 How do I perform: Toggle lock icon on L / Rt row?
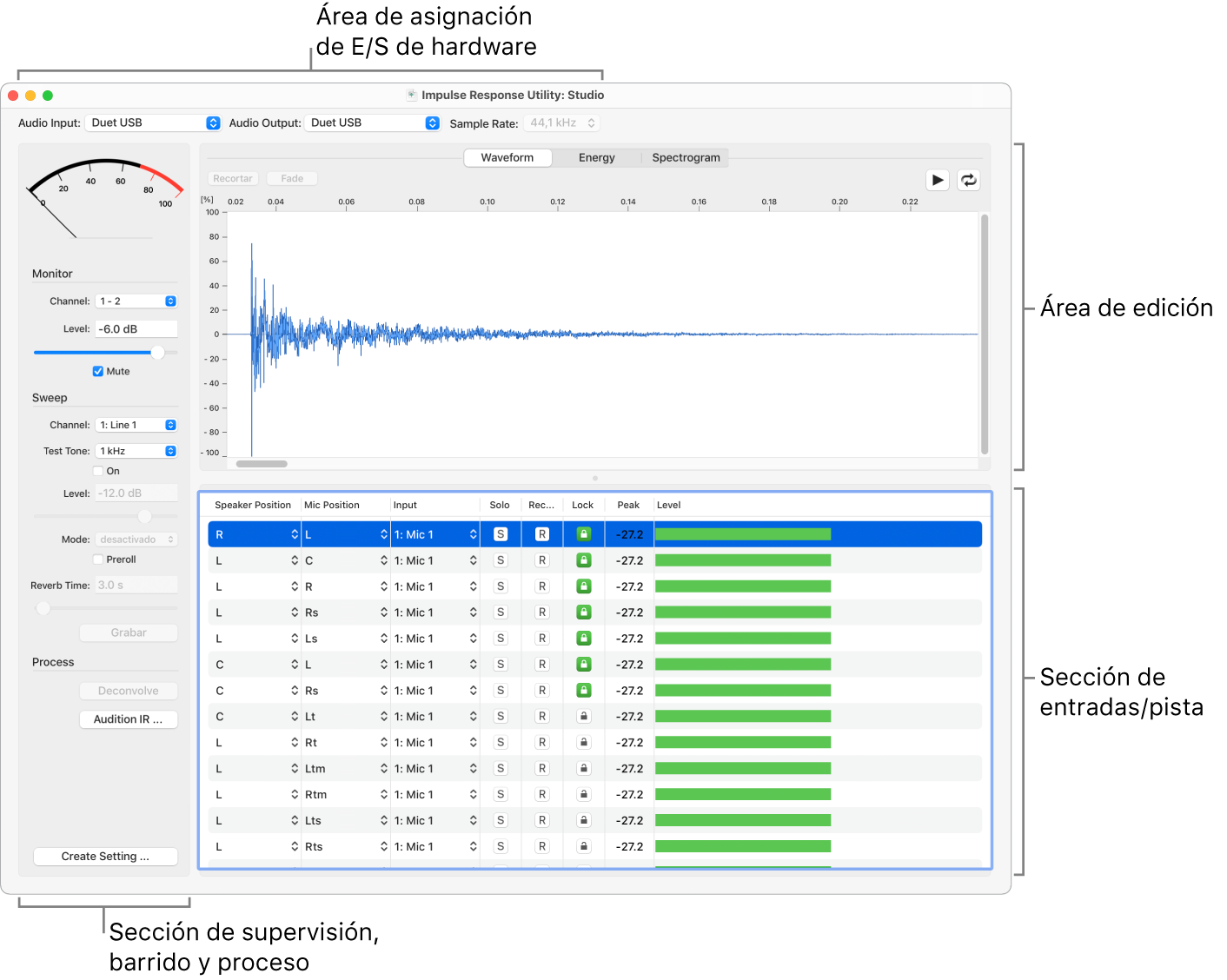584,743
